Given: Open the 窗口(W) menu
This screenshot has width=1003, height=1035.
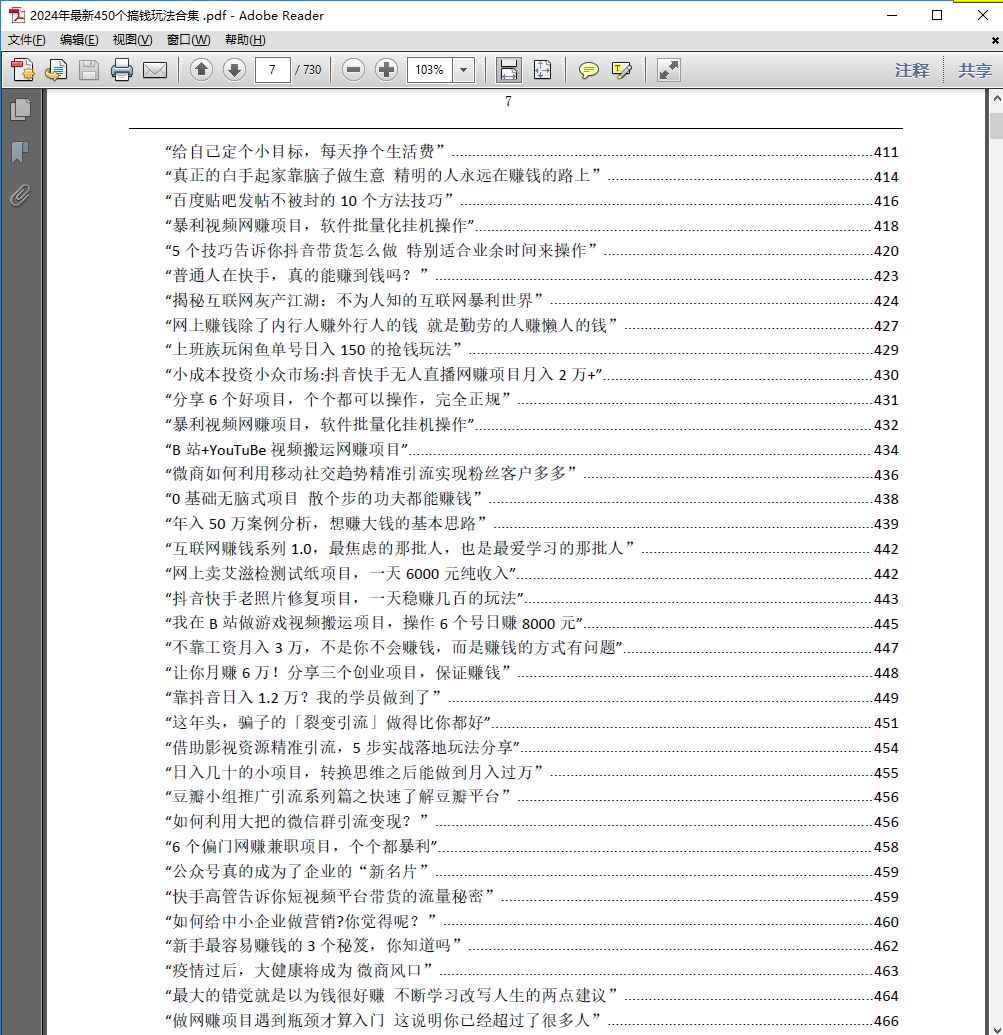Looking at the screenshot, I should pyautogui.click(x=189, y=40).
